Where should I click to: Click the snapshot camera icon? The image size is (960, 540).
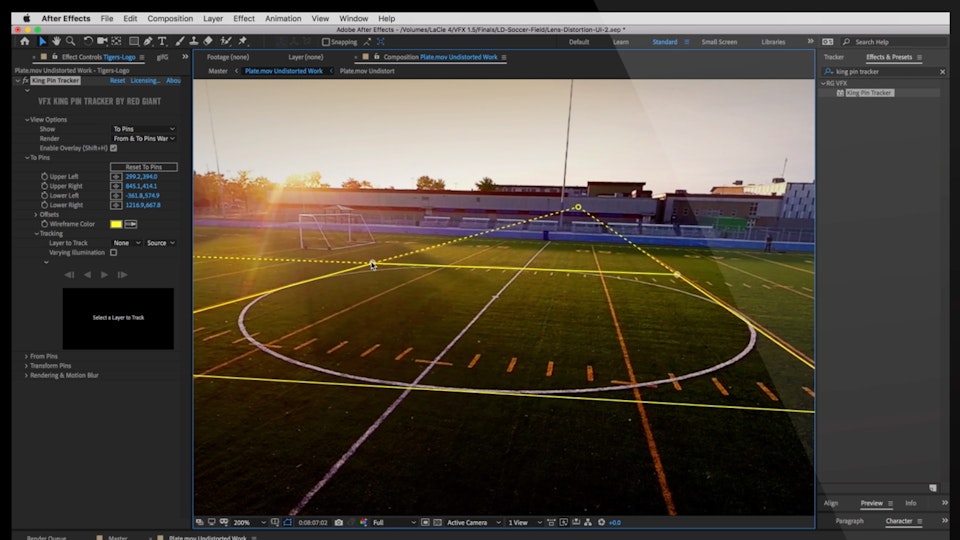tap(339, 522)
